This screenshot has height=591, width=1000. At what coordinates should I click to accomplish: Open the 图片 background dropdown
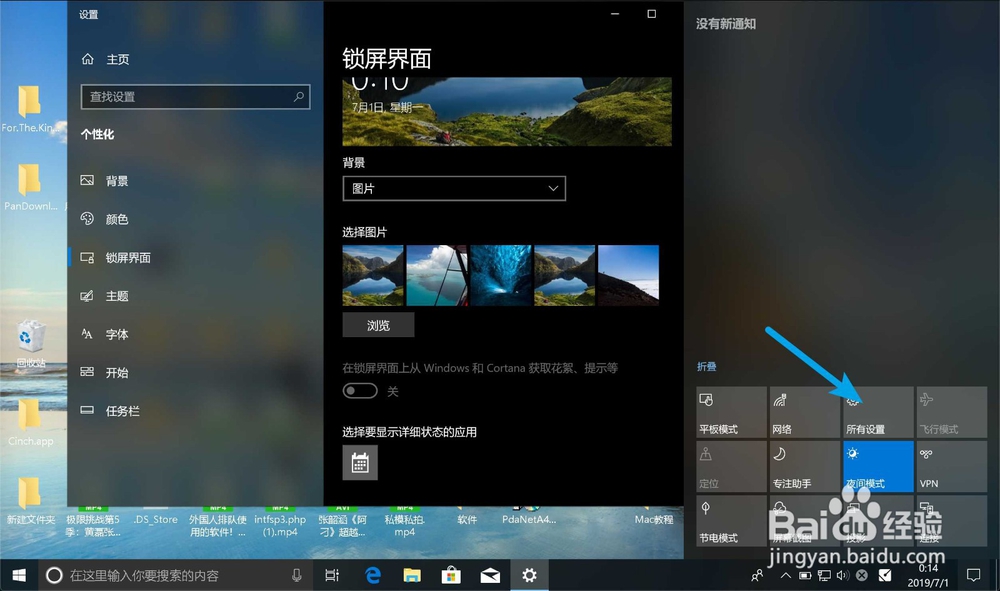pos(454,188)
